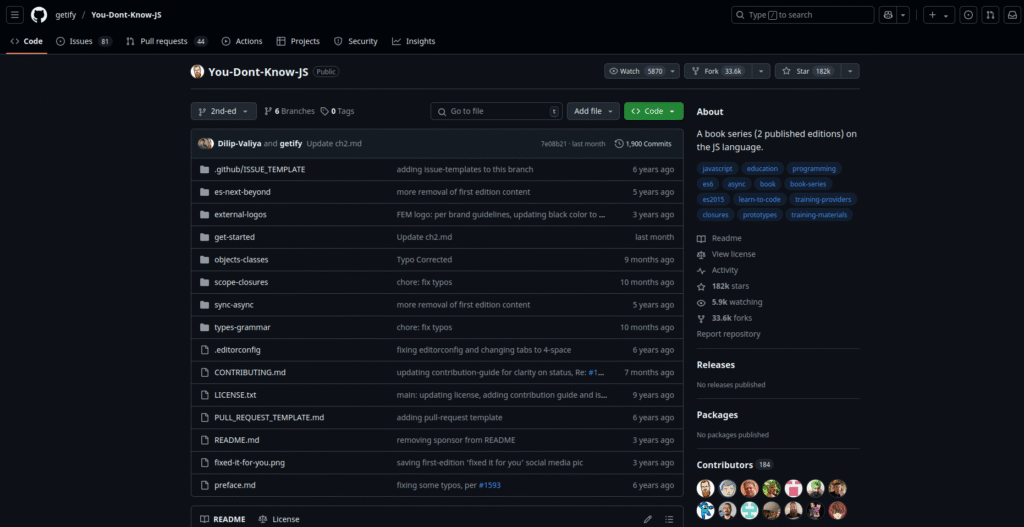Click the closures topic tag

(x=715, y=214)
